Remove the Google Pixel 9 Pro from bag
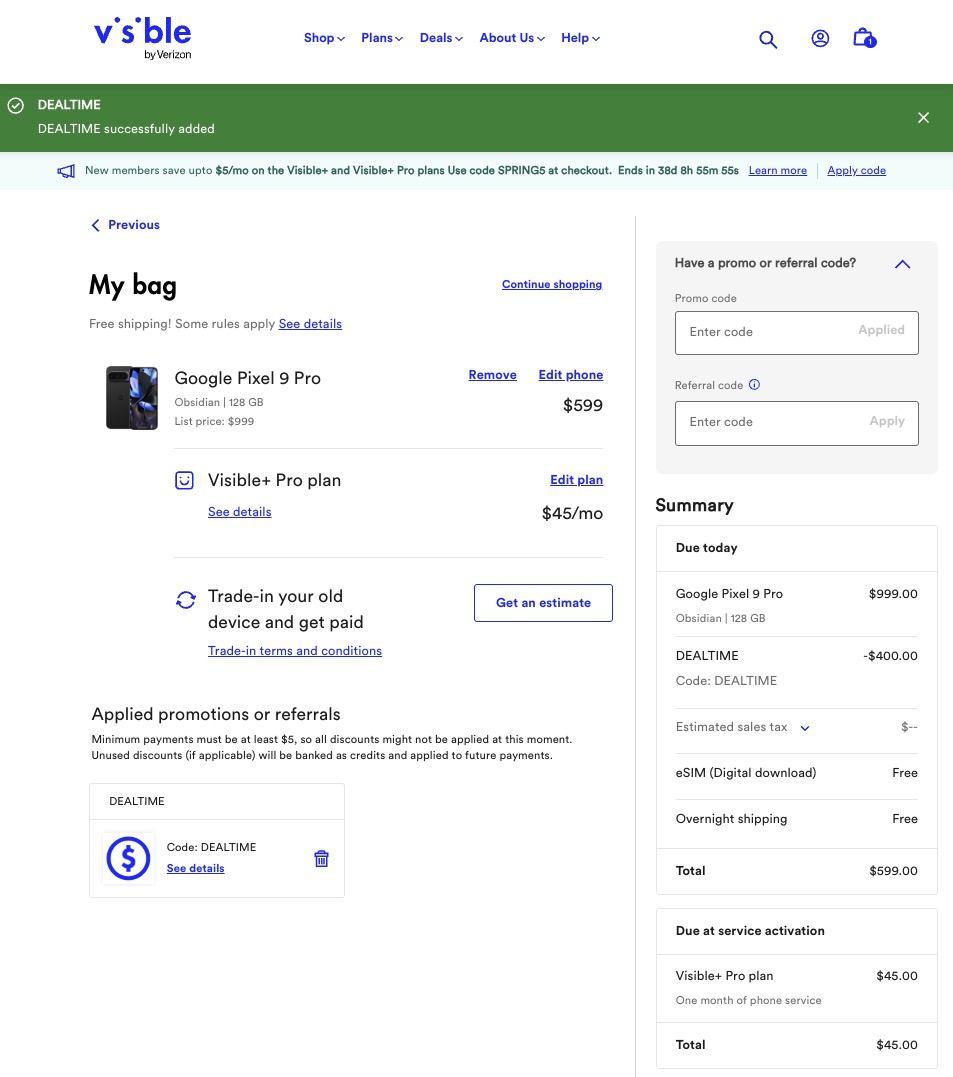The image size is (953, 1077). (492, 375)
